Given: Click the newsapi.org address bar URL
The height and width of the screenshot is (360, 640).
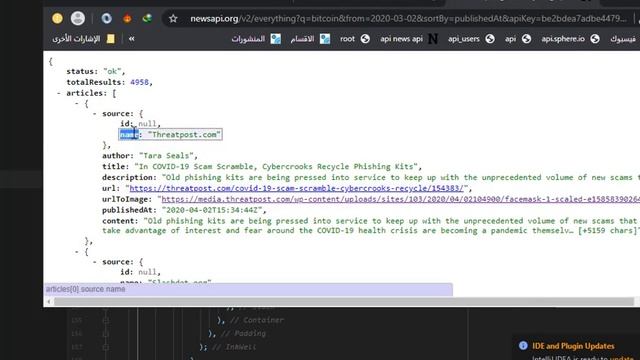Looking at the screenshot, I should pyautogui.click(x=408, y=18).
